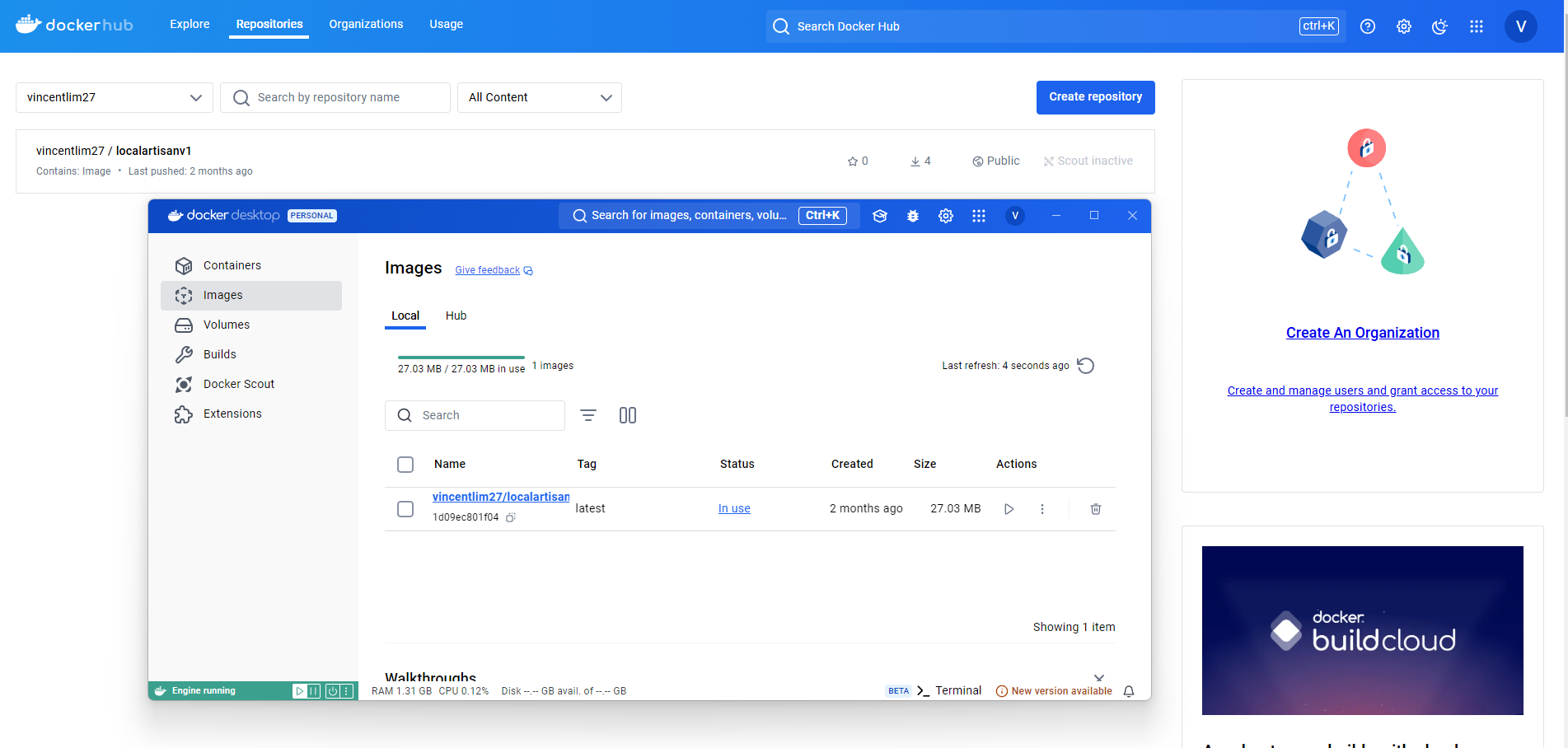Refresh the local images list
Screen dimensions: 1568x748
pyautogui.click(x=1086, y=366)
